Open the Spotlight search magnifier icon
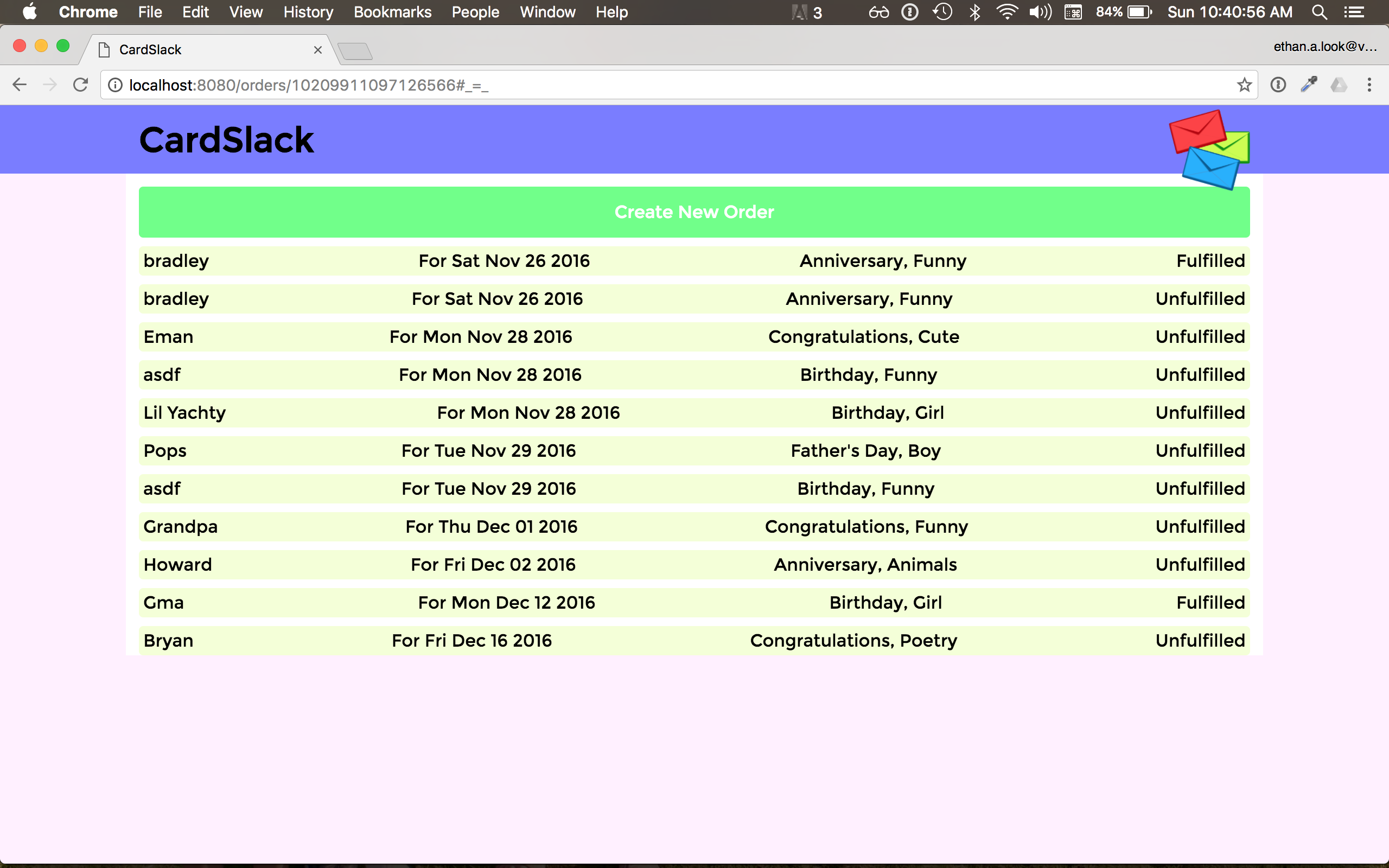This screenshot has width=1389, height=868. click(1319, 12)
